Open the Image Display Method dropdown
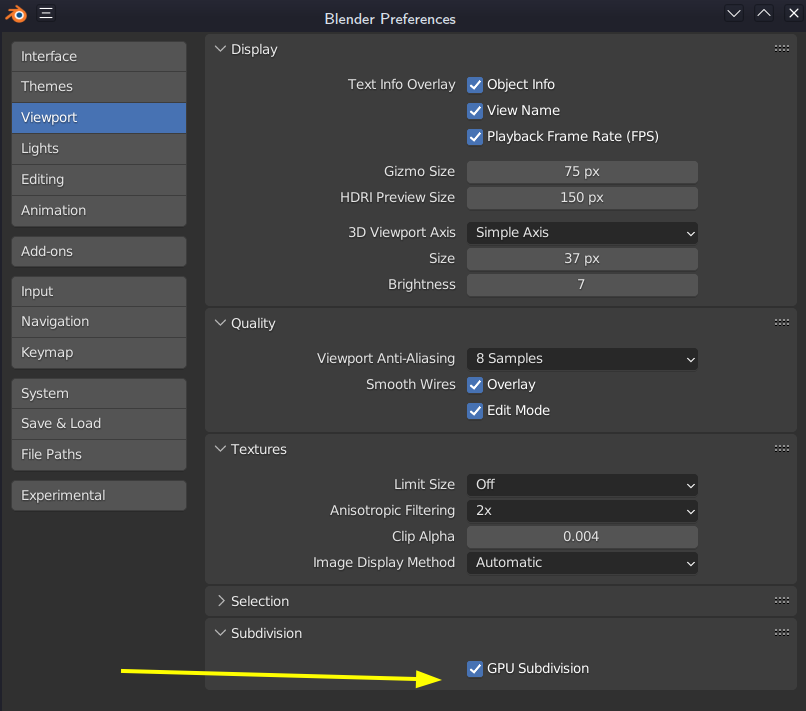Image resolution: width=806 pixels, height=711 pixels. coord(582,563)
